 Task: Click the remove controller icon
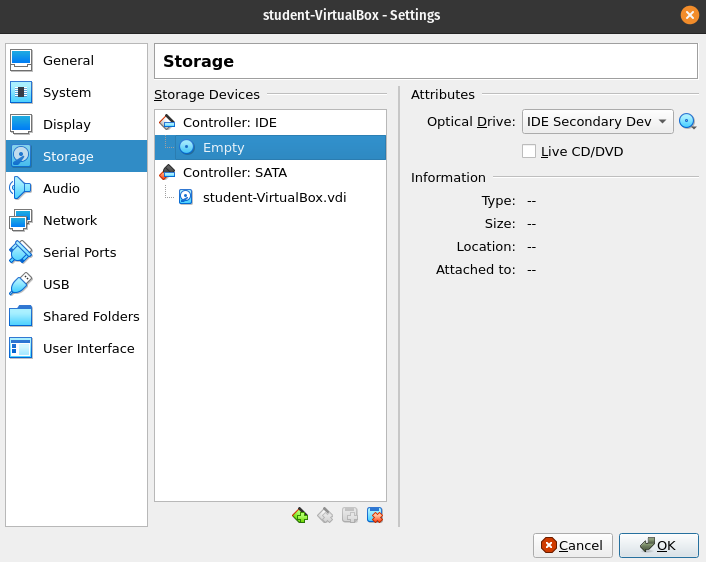[x=324, y=515]
